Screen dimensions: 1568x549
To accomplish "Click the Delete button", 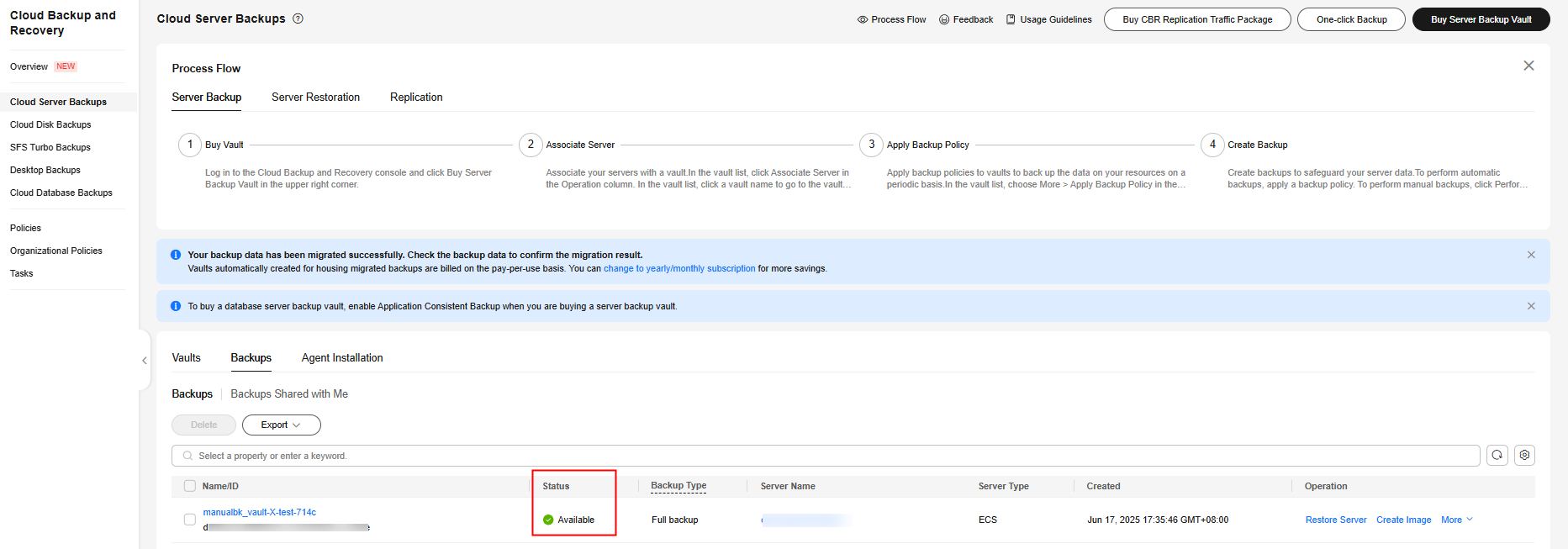I will 203,425.
